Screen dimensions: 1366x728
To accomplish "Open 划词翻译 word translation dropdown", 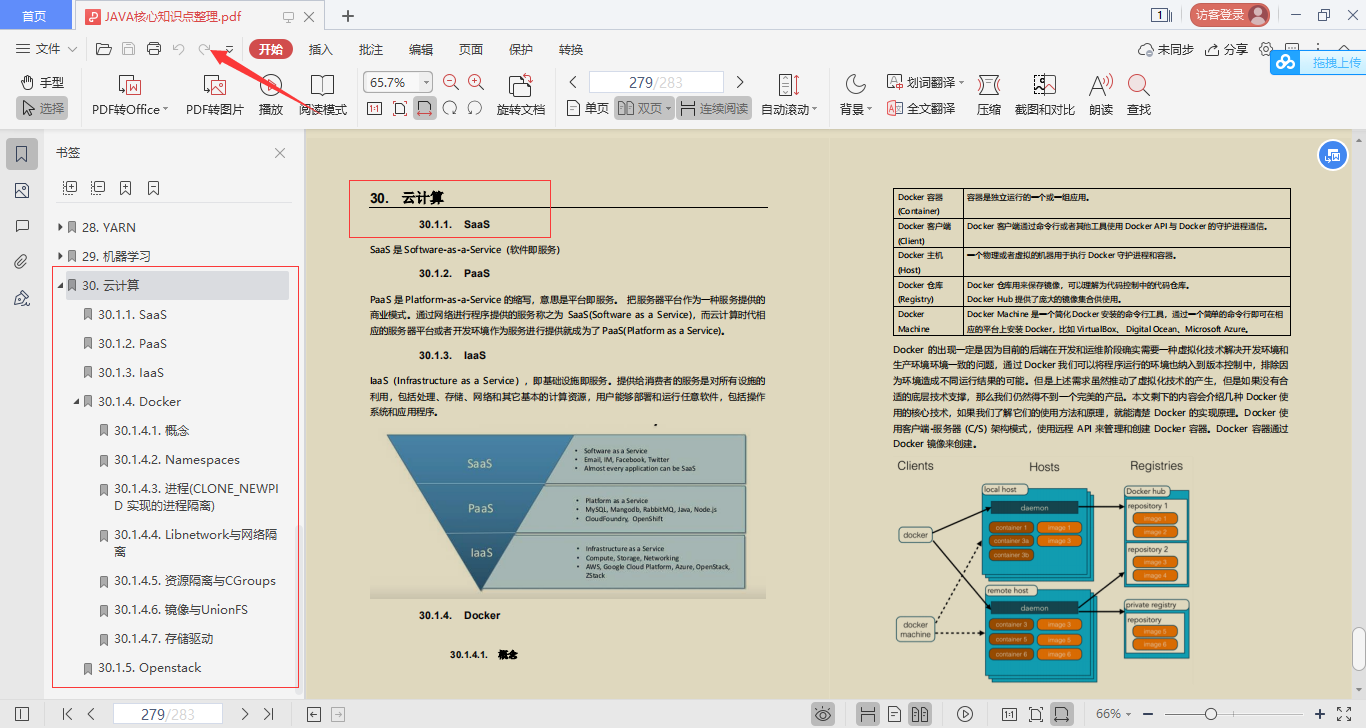I will [x=924, y=83].
